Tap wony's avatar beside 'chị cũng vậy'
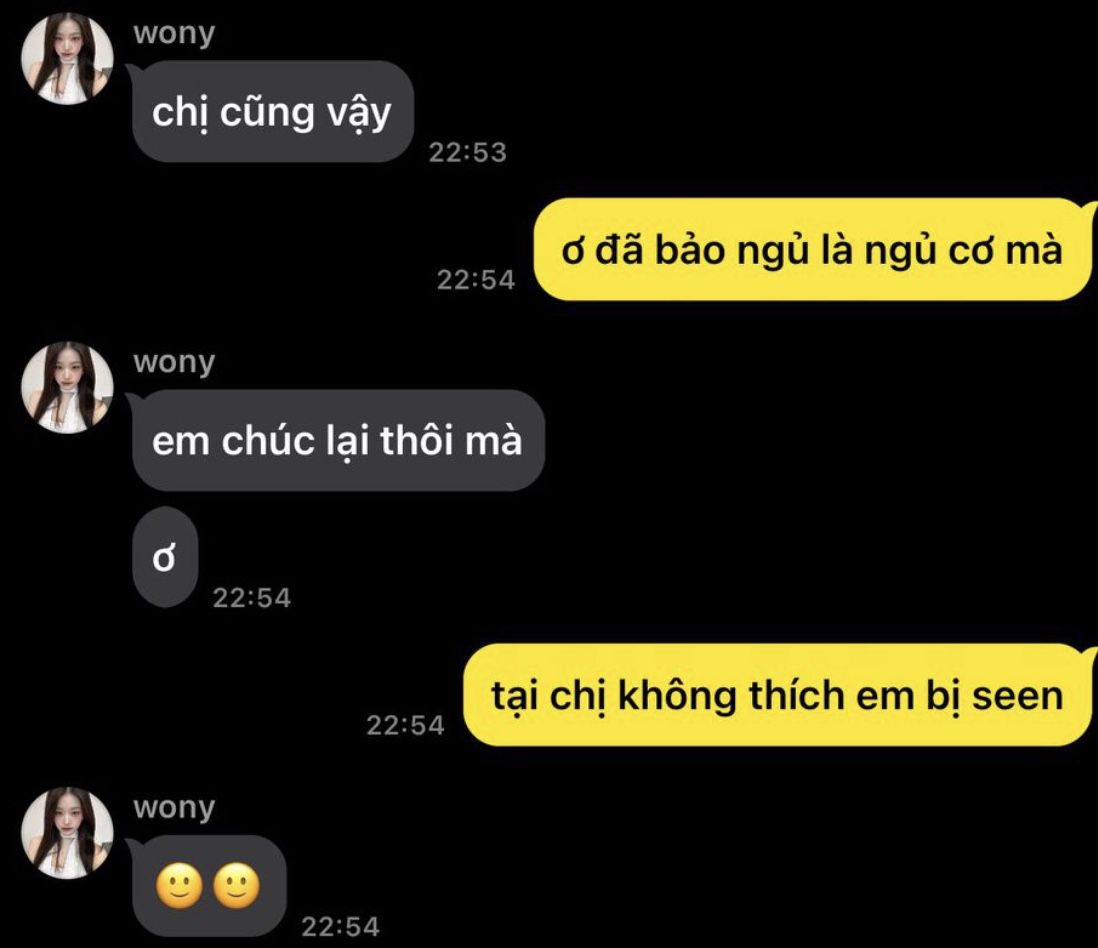 [67, 58]
